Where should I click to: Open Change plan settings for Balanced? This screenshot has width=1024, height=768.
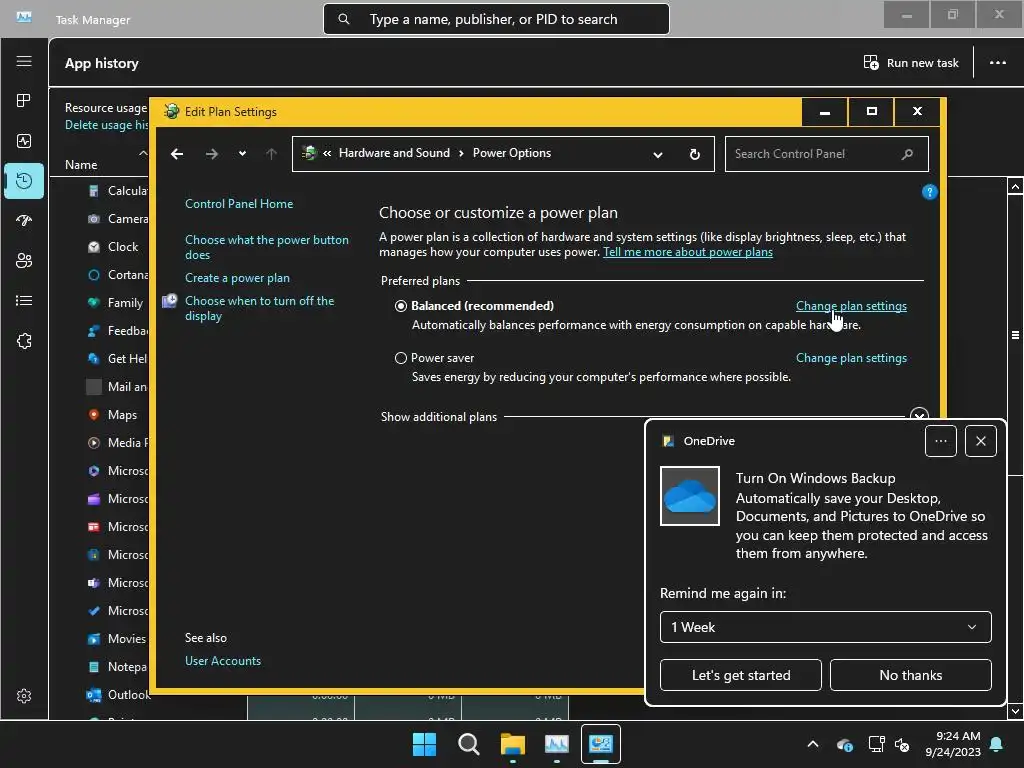tap(851, 306)
